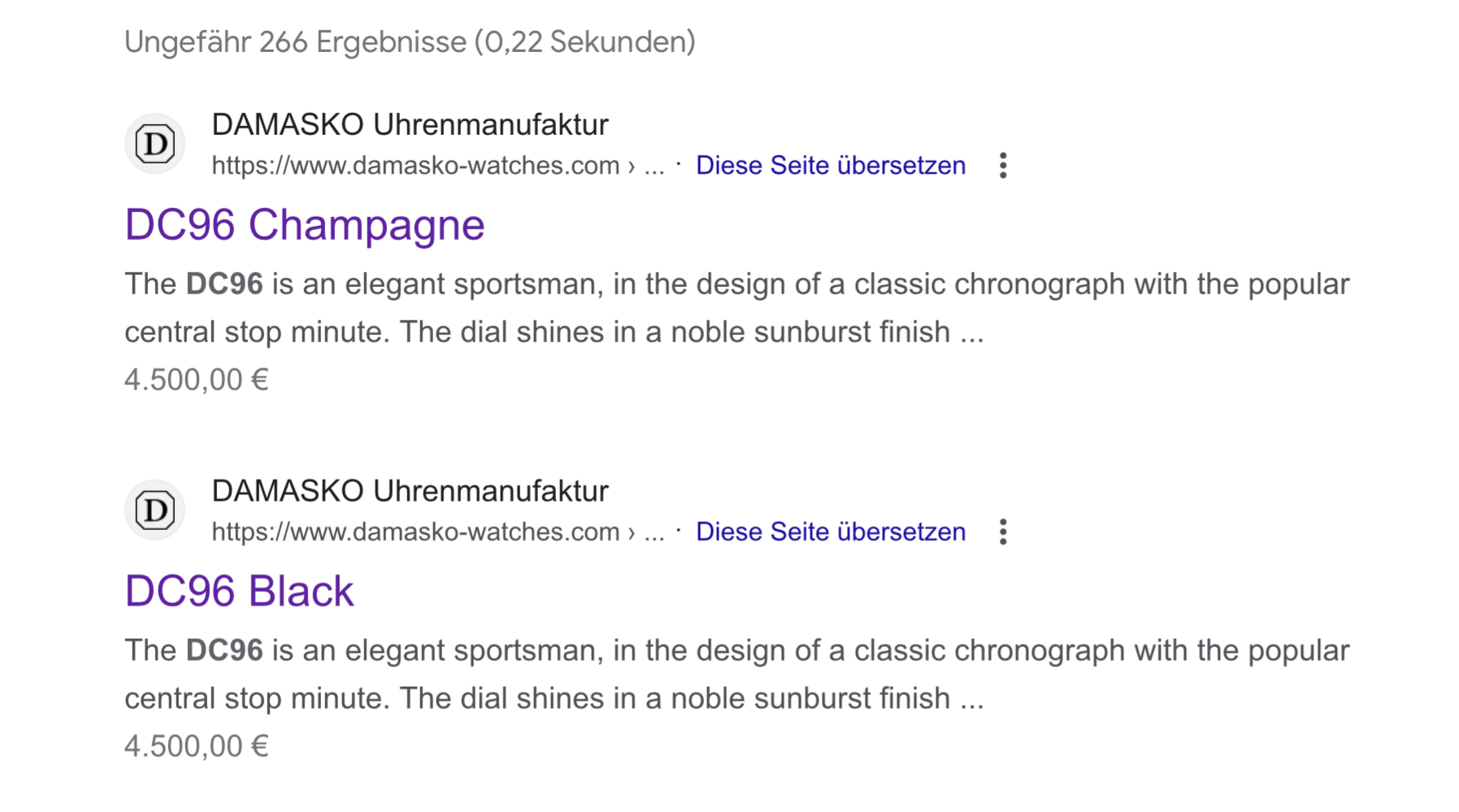Click bold DC96 in the Champagne snippet
The image size is (1459, 812).
coord(224,284)
